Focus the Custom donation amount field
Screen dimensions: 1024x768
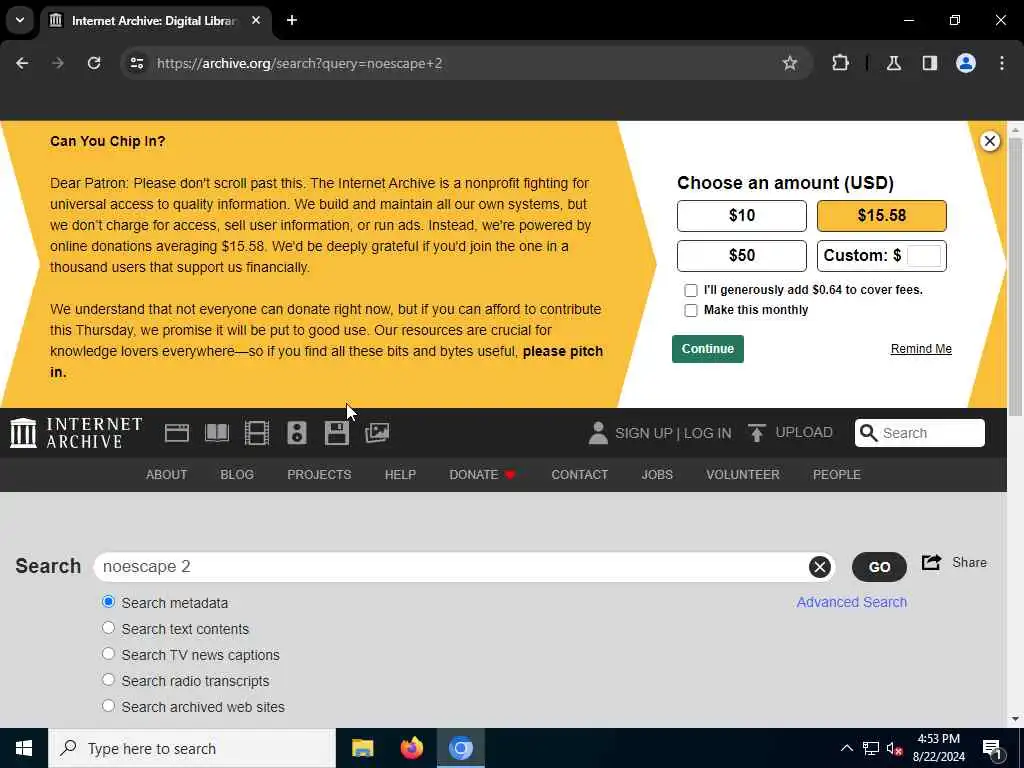(923, 255)
